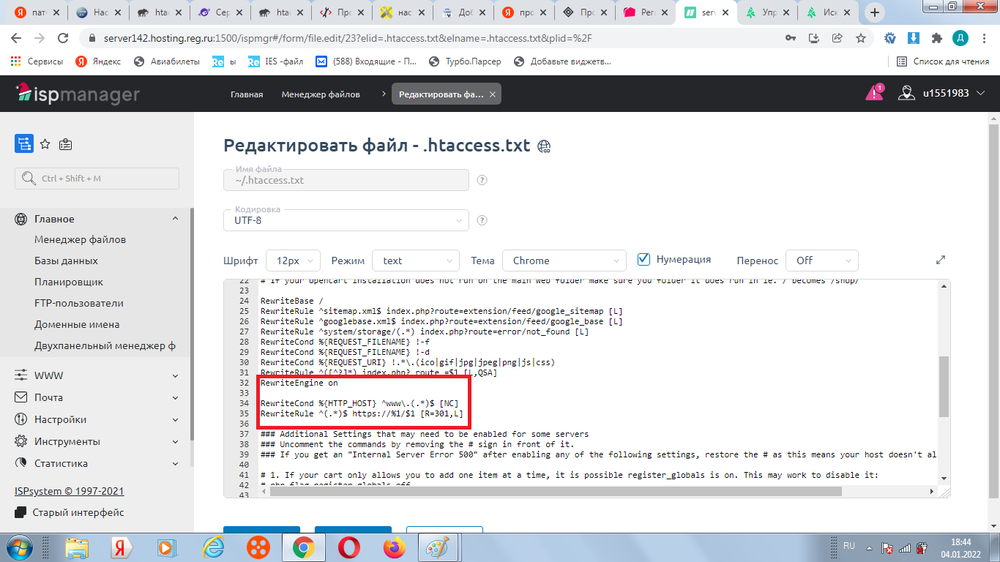The height and width of the screenshot is (562, 1000).
Task: Open Доменные имена in sidebar
Action: pos(77,324)
